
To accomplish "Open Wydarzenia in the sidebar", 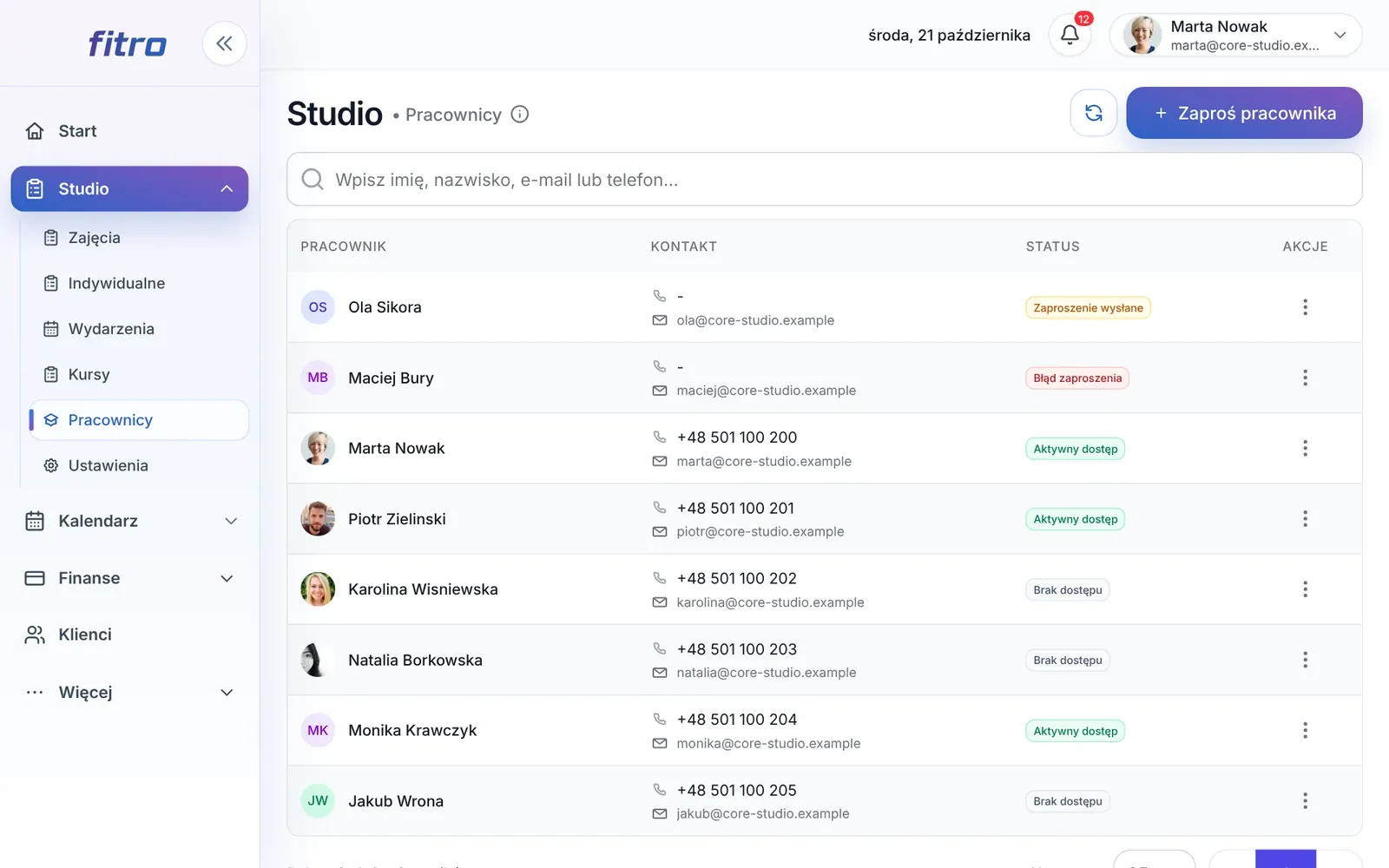I will [139, 329].
